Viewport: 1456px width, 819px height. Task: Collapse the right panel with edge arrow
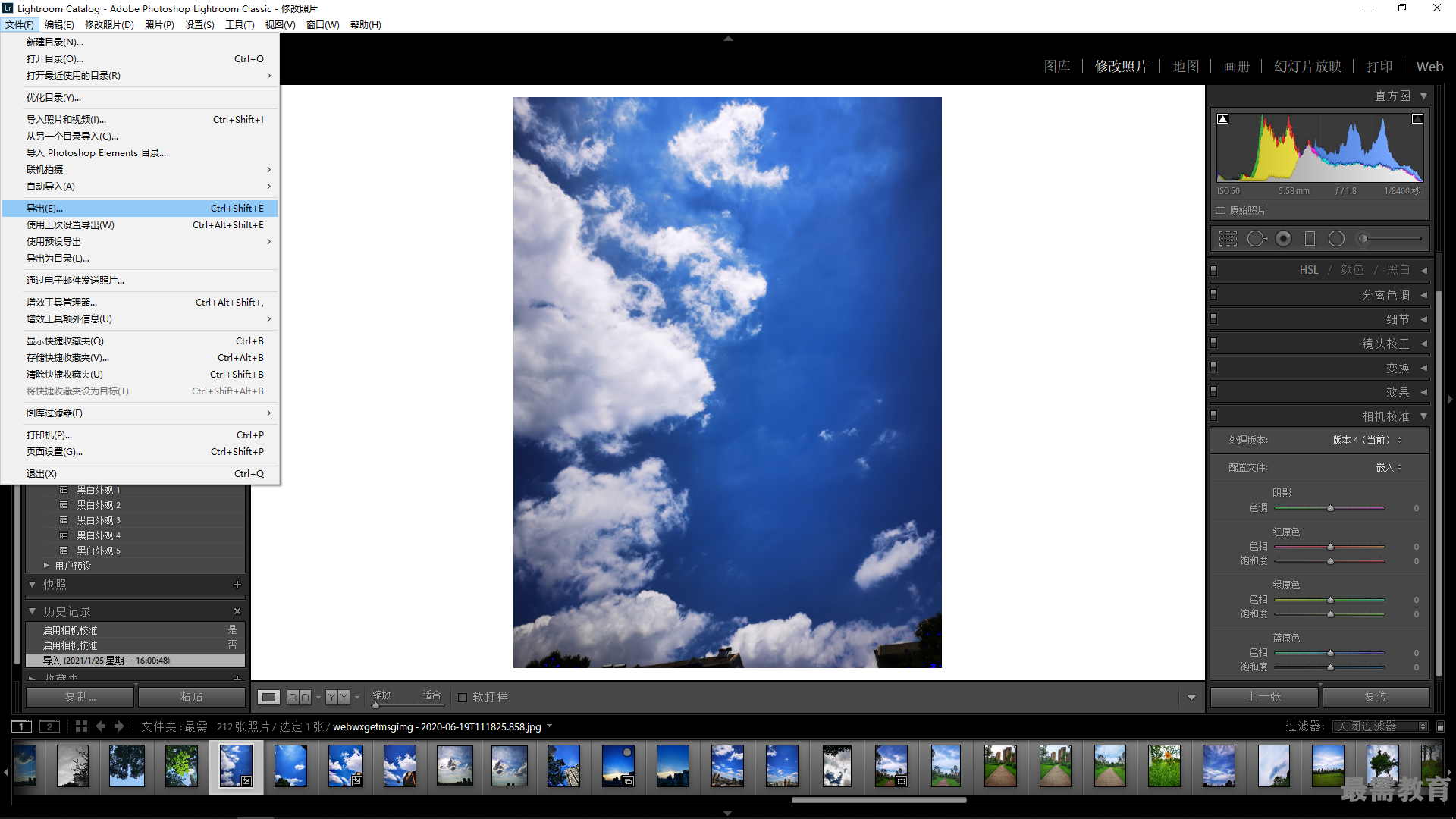pyautogui.click(x=1450, y=400)
